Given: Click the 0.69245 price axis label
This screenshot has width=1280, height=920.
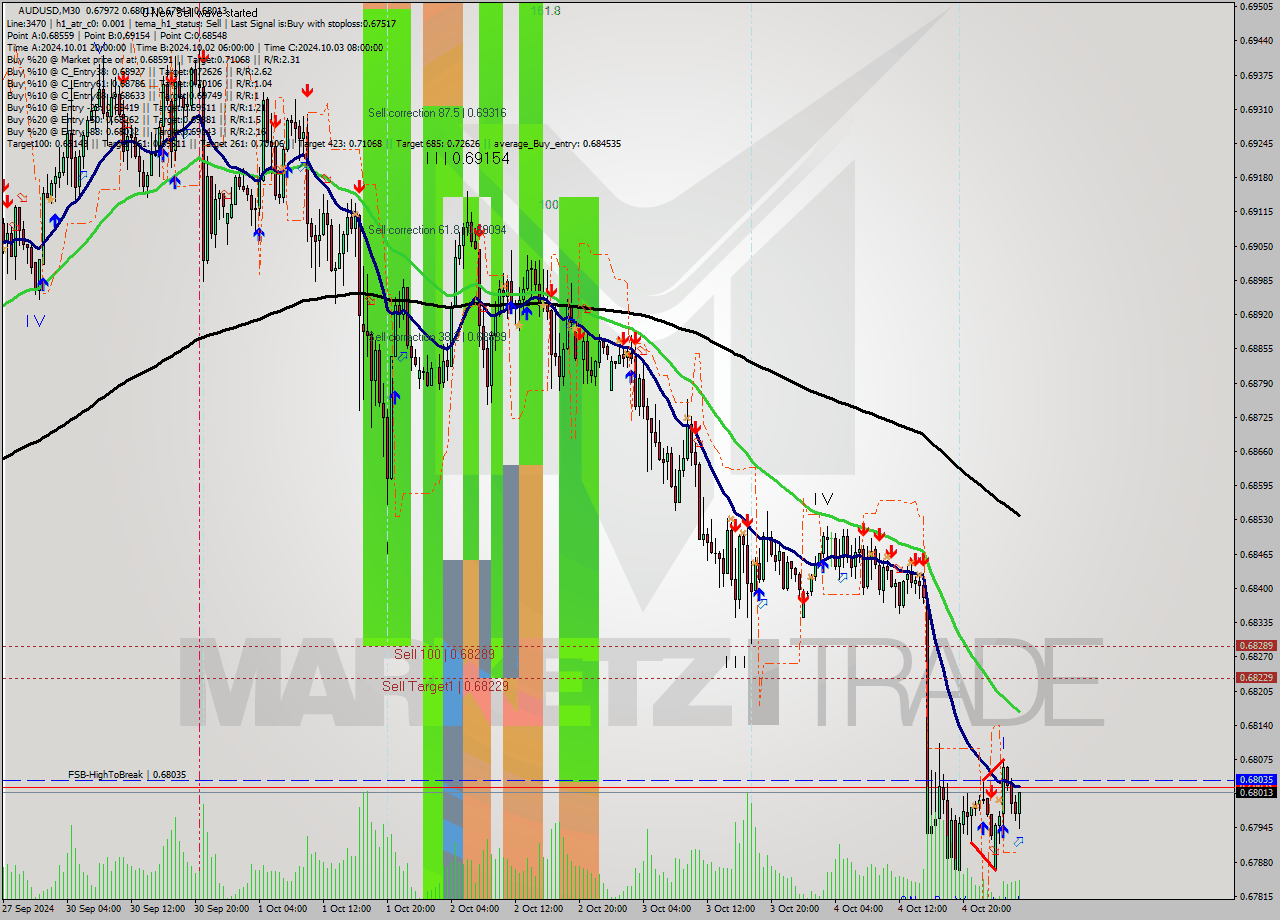Looking at the screenshot, I should click(x=1256, y=143).
